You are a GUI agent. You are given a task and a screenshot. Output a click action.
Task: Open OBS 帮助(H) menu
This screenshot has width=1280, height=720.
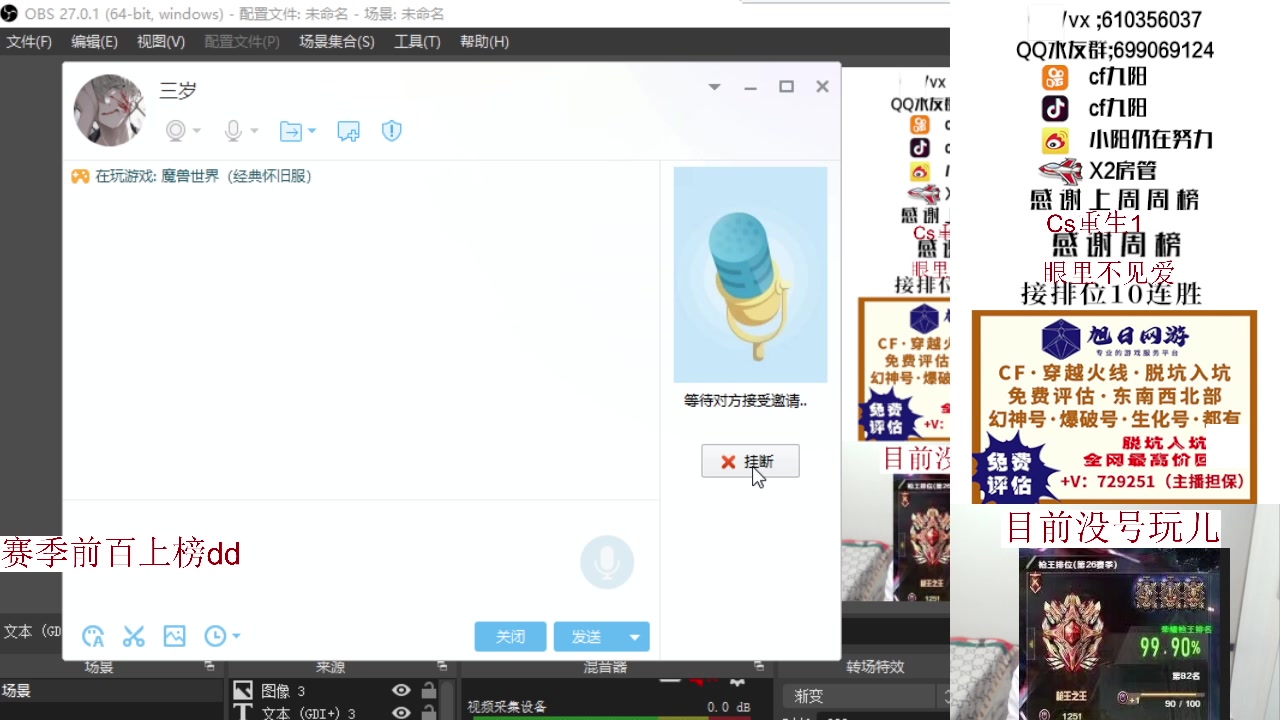(x=484, y=41)
